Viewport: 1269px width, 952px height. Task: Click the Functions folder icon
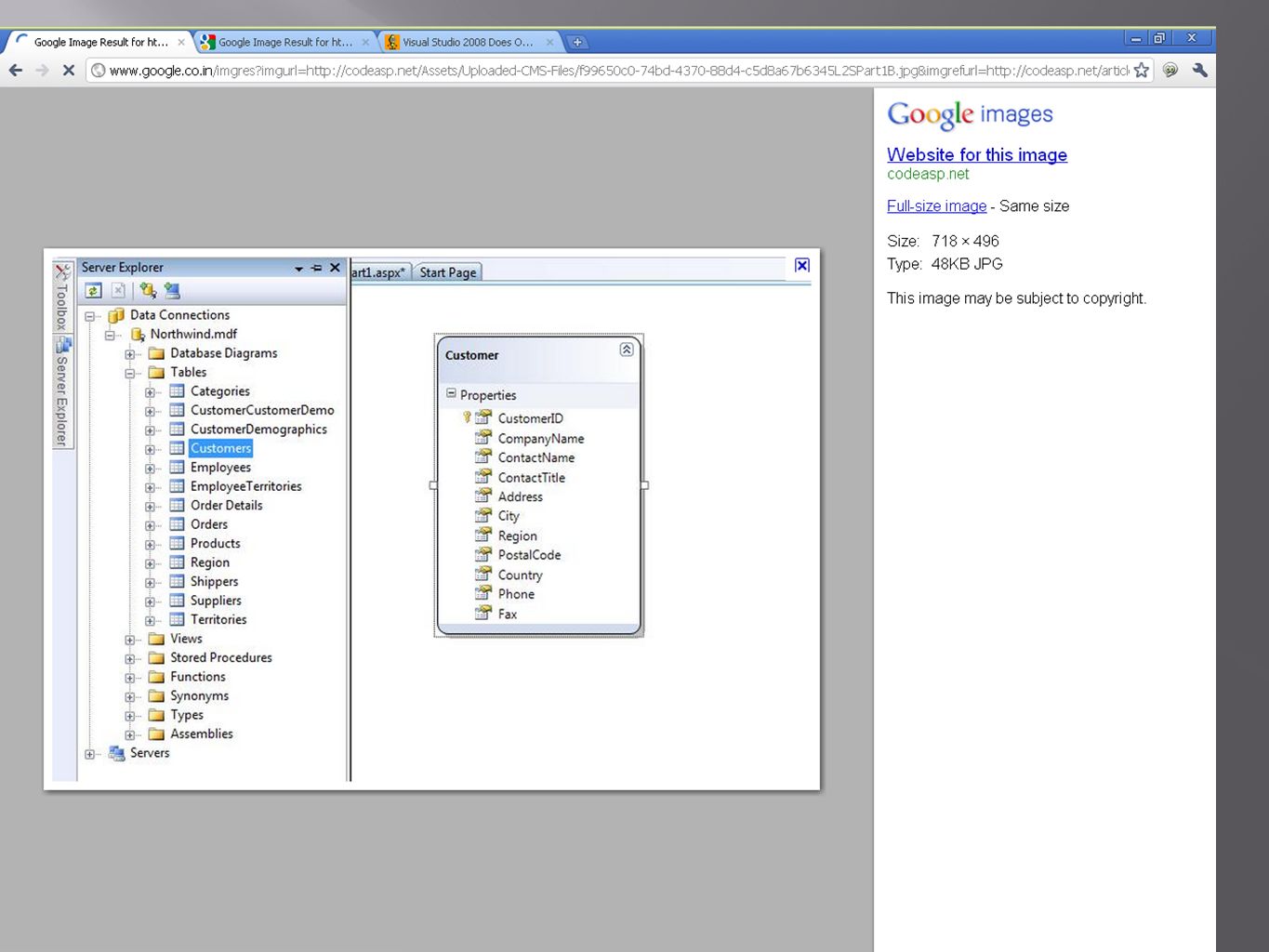pos(156,677)
